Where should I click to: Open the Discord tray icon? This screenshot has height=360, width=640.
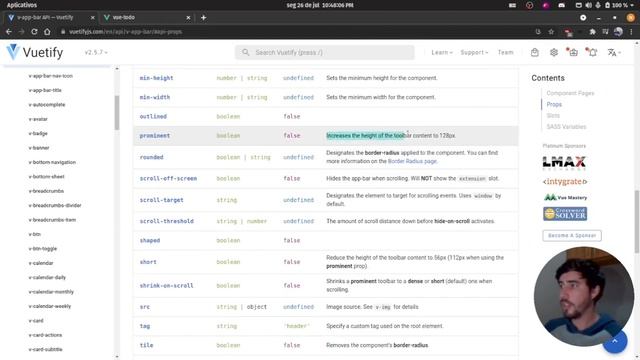[x=561, y=5]
